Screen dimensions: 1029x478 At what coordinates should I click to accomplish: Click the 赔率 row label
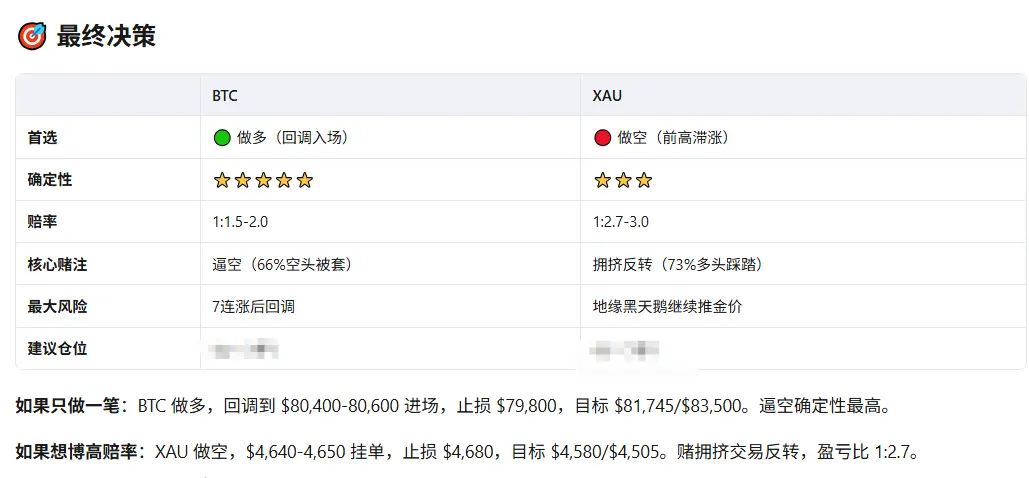[42, 222]
